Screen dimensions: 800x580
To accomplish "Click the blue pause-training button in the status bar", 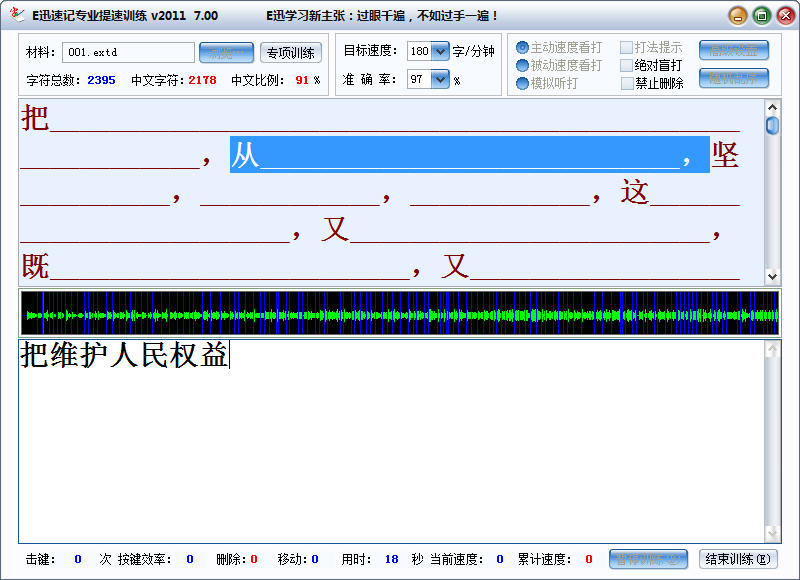I will tap(648, 559).
